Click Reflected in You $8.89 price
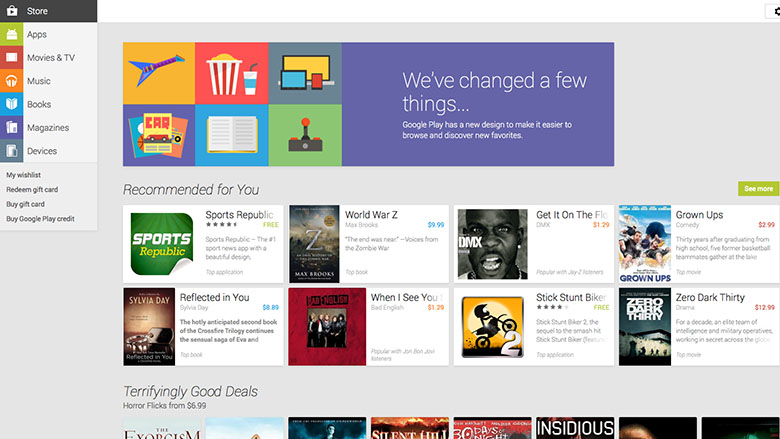The width and height of the screenshot is (780, 439). tap(271, 307)
